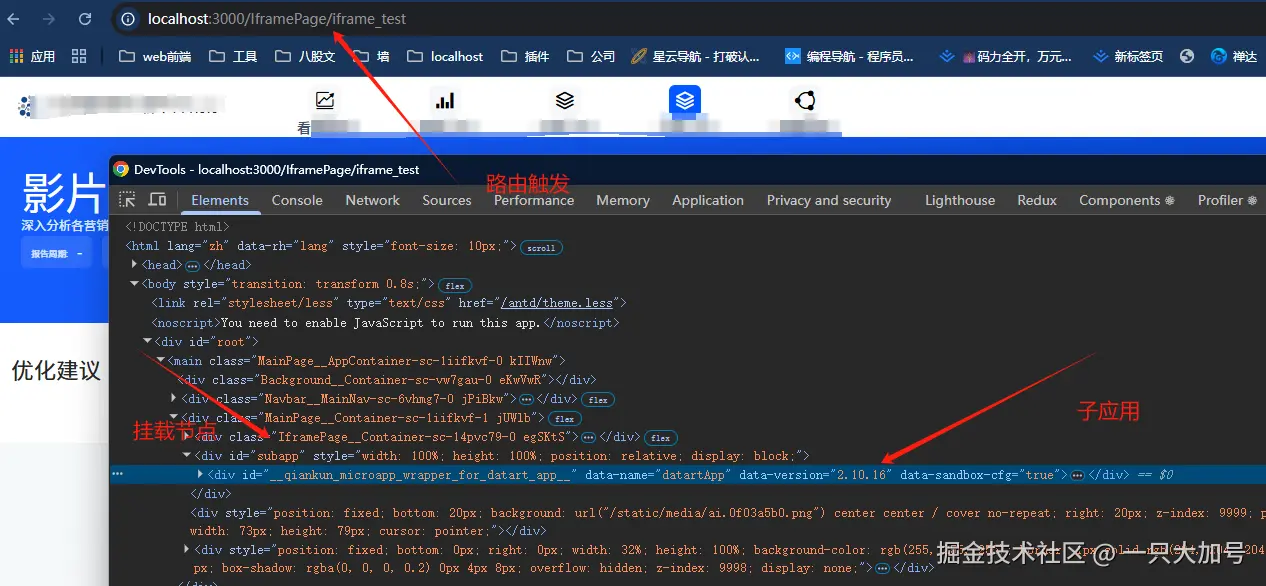1266x586 pixels.
Task: Click the flex badge on the body node
Action: (x=455, y=285)
